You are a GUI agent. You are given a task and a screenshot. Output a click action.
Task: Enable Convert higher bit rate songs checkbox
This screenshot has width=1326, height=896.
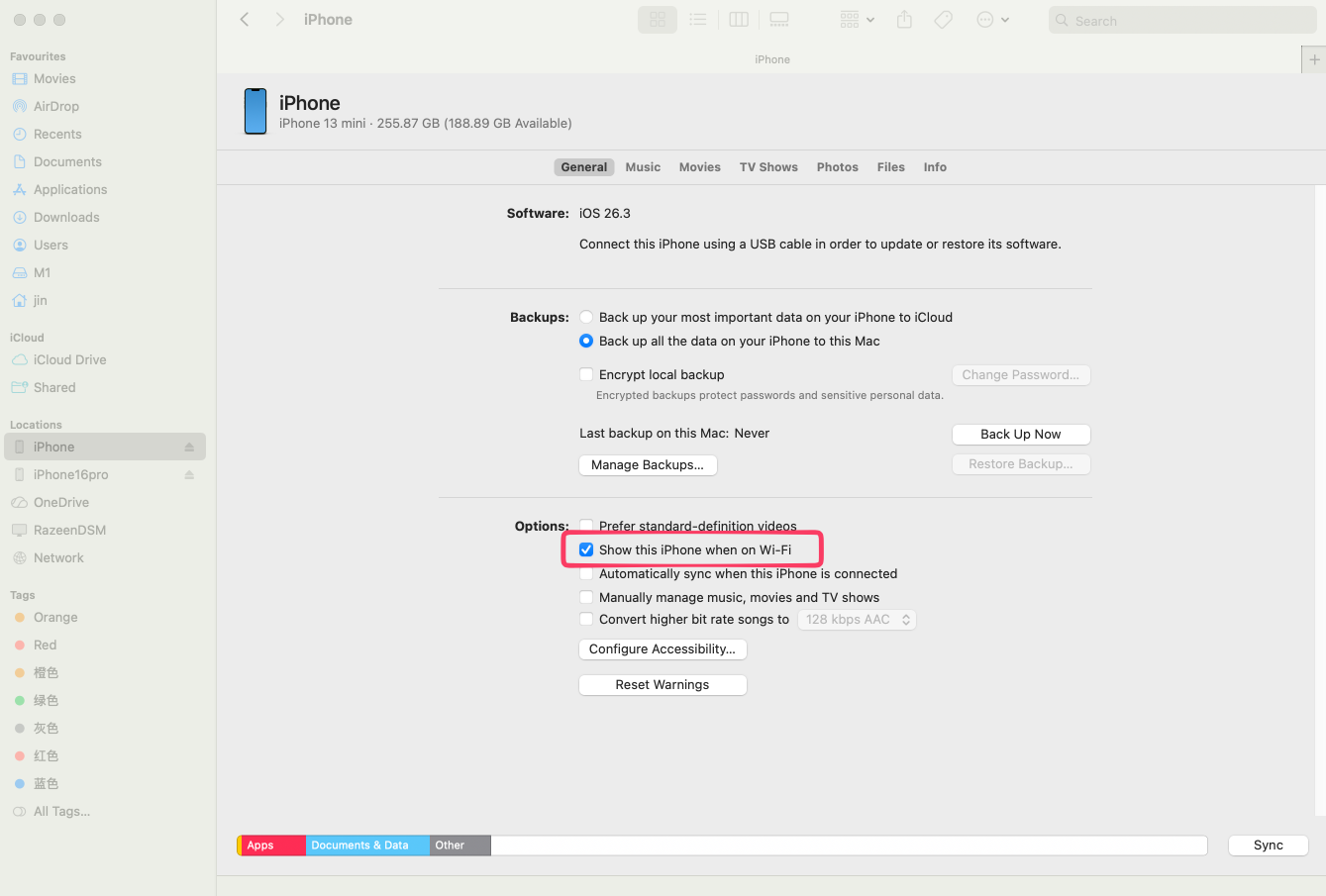click(586, 620)
